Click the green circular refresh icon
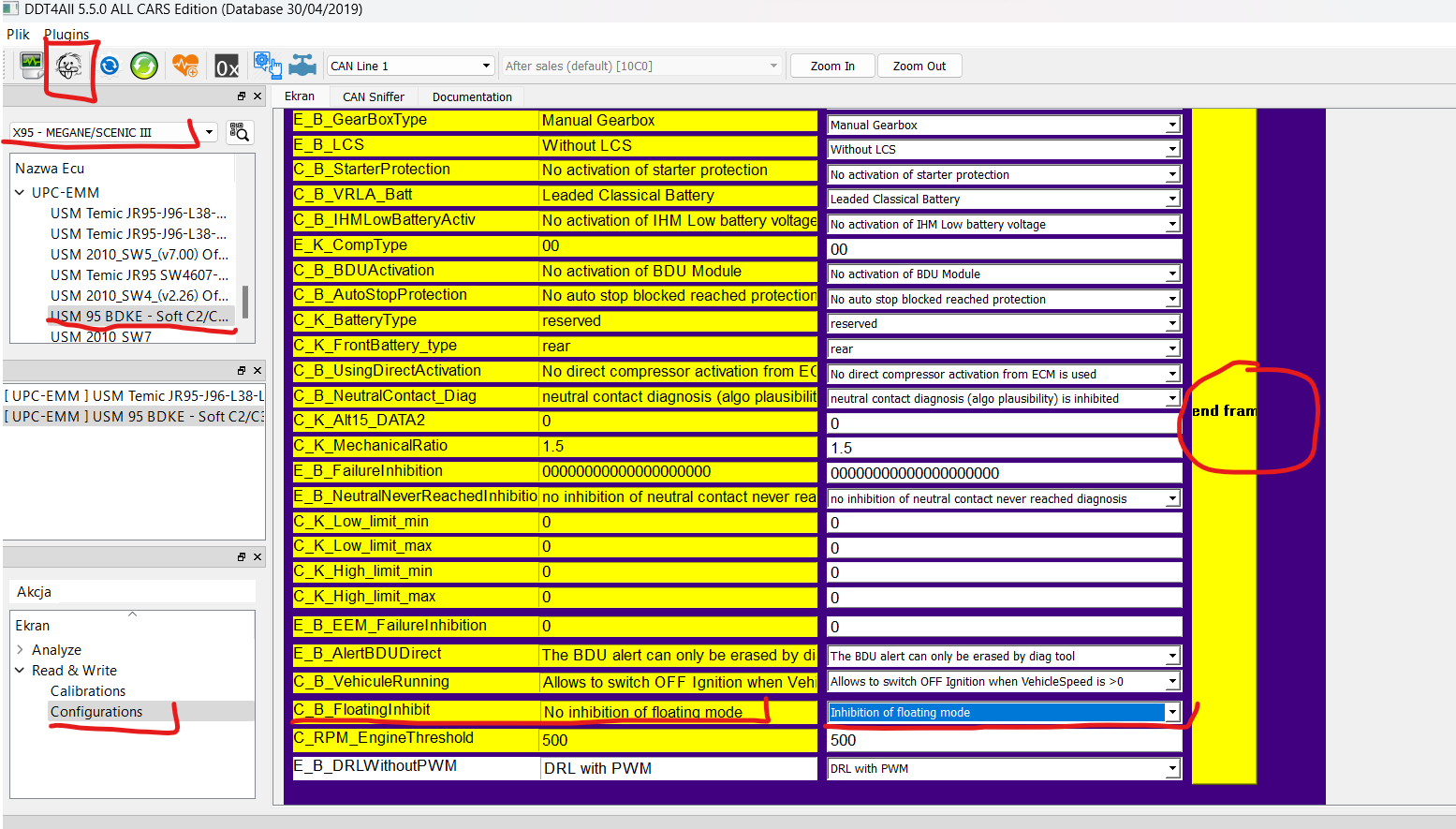Viewport: 1456px width, 829px height. click(143, 66)
